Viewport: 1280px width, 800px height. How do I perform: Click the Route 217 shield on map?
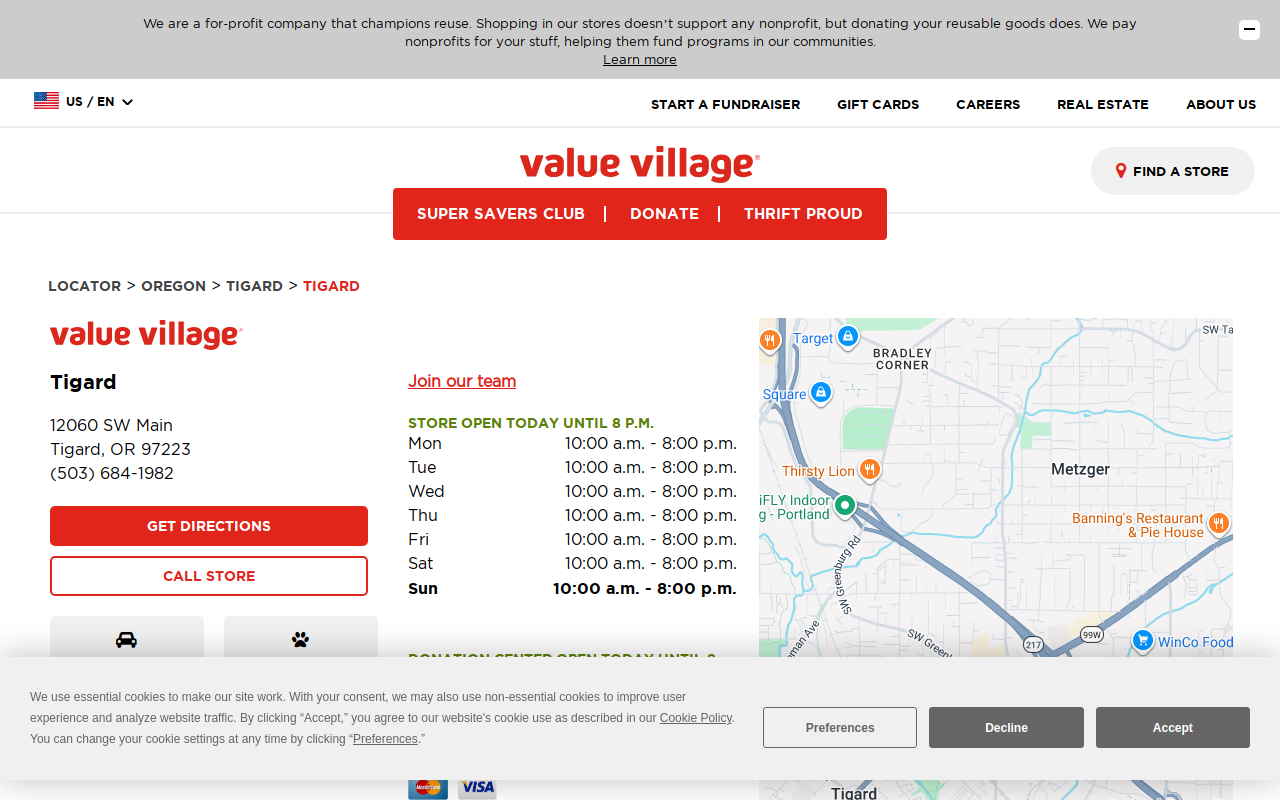(x=1034, y=645)
